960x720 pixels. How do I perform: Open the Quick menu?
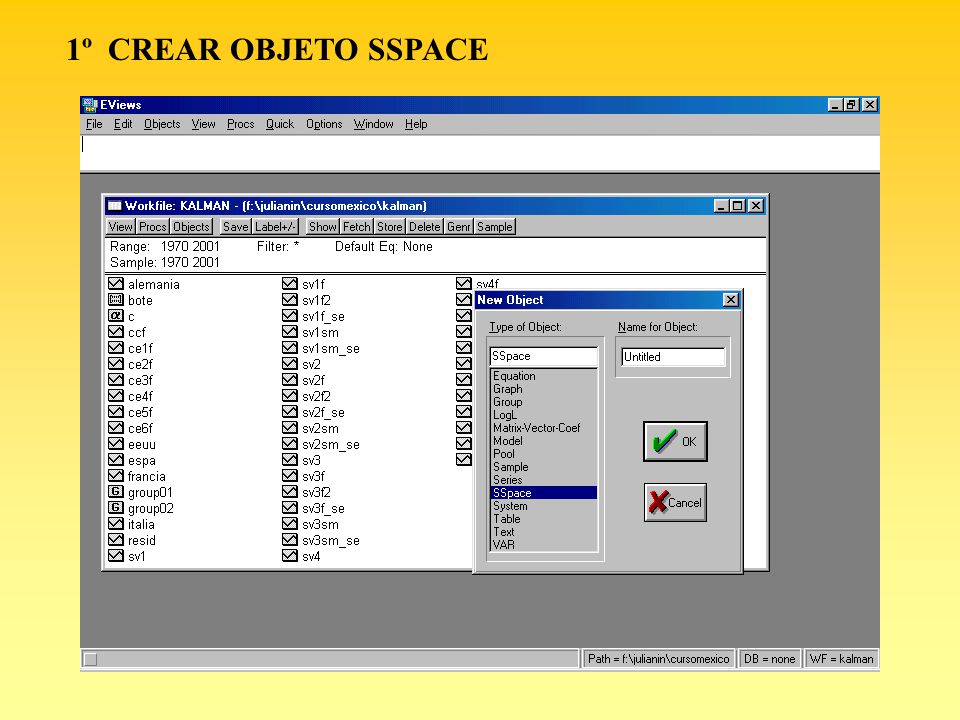tap(280, 124)
